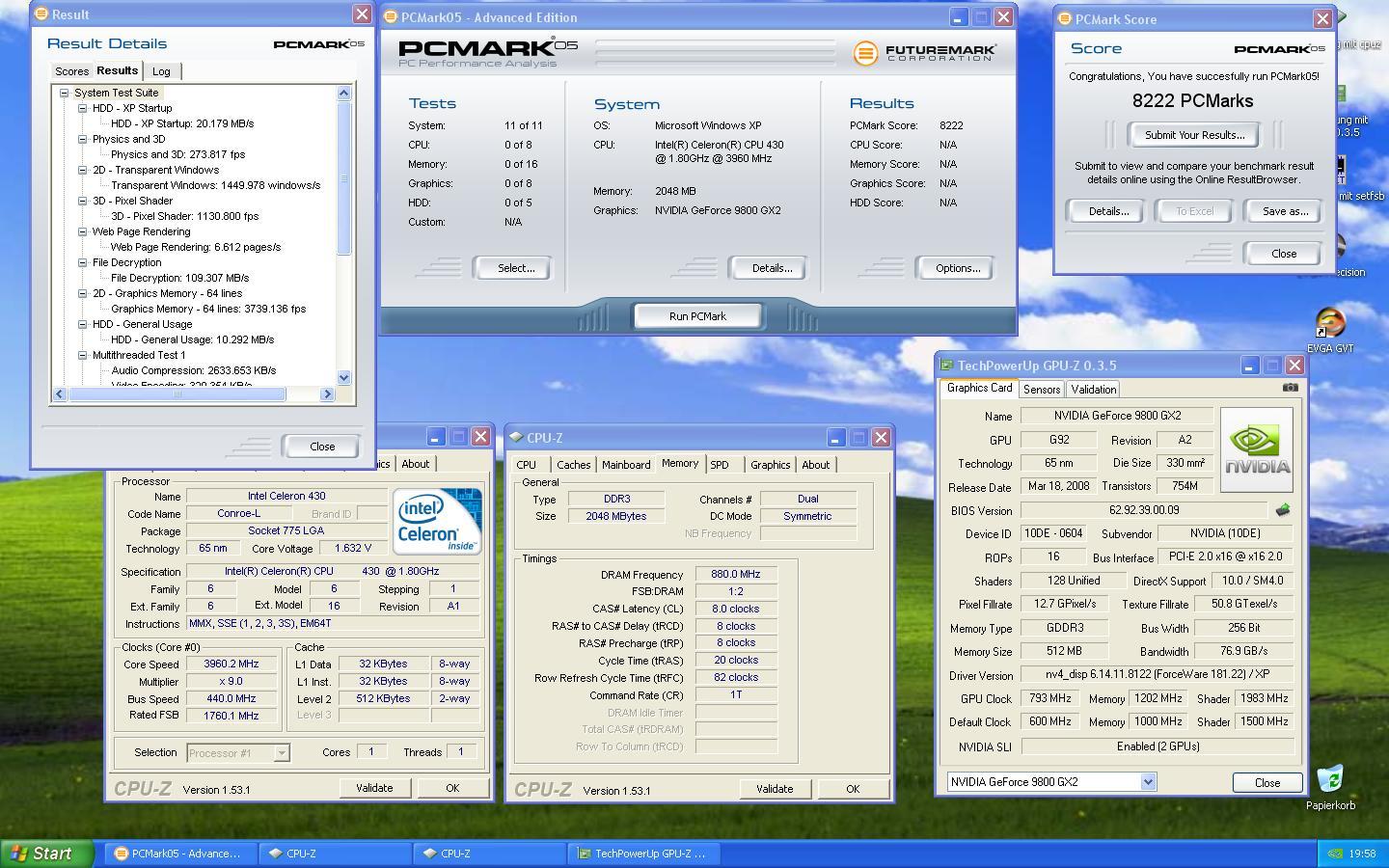This screenshot has height=868, width=1389.
Task: Open the About tab in CPU-Z Memory window
Action: 815,465
